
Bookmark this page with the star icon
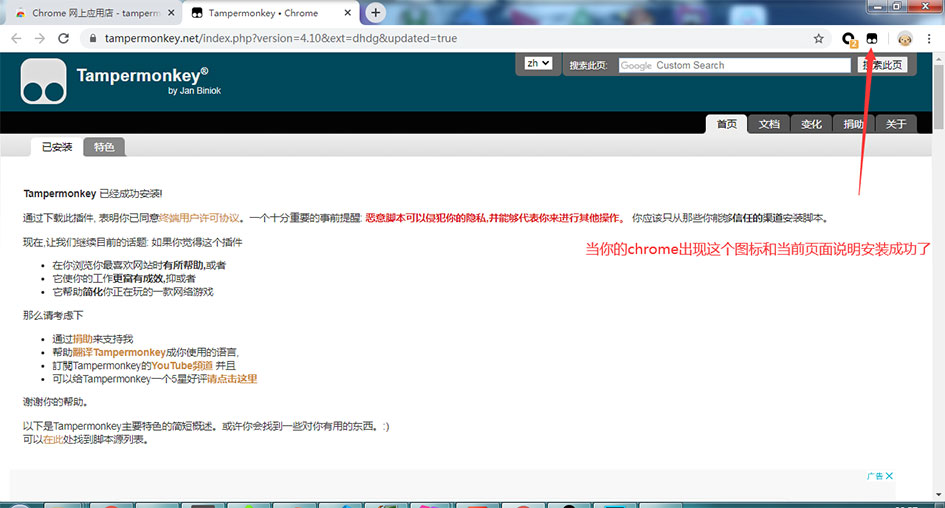819,38
